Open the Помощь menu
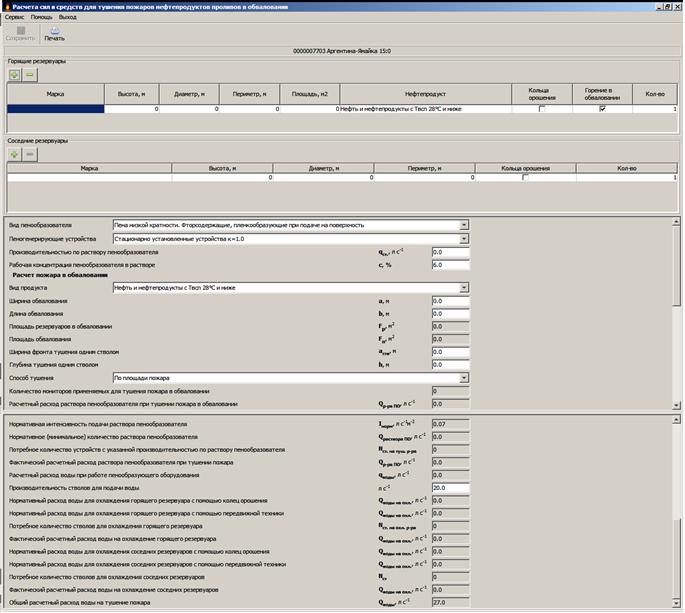This screenshot has width=685, height=613. click(x=42, y=17)
